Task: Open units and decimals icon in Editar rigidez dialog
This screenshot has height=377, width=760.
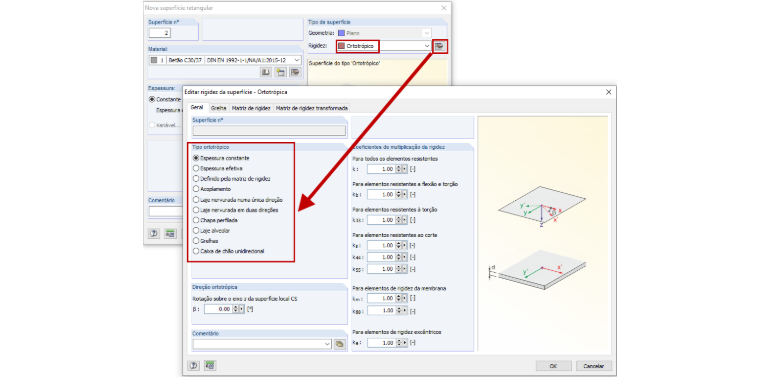Action: coord(209,366)
